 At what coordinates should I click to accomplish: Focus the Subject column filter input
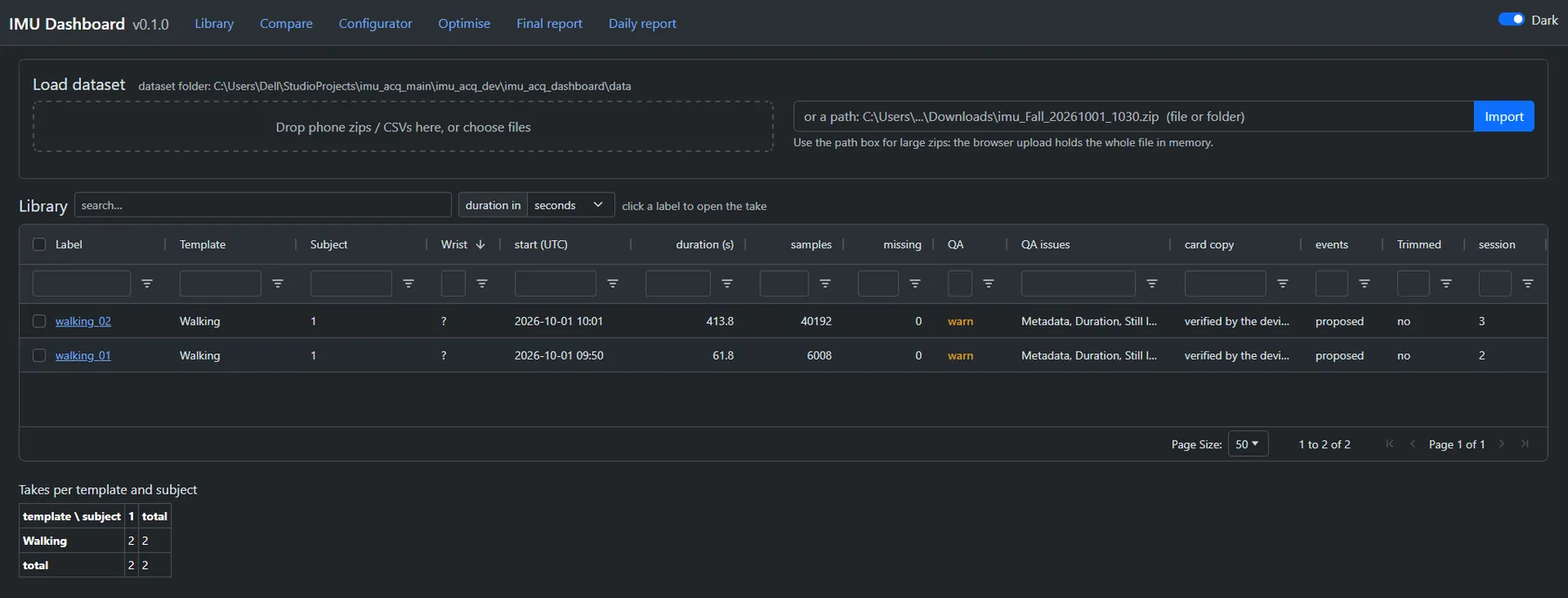(x=350, y=284)
